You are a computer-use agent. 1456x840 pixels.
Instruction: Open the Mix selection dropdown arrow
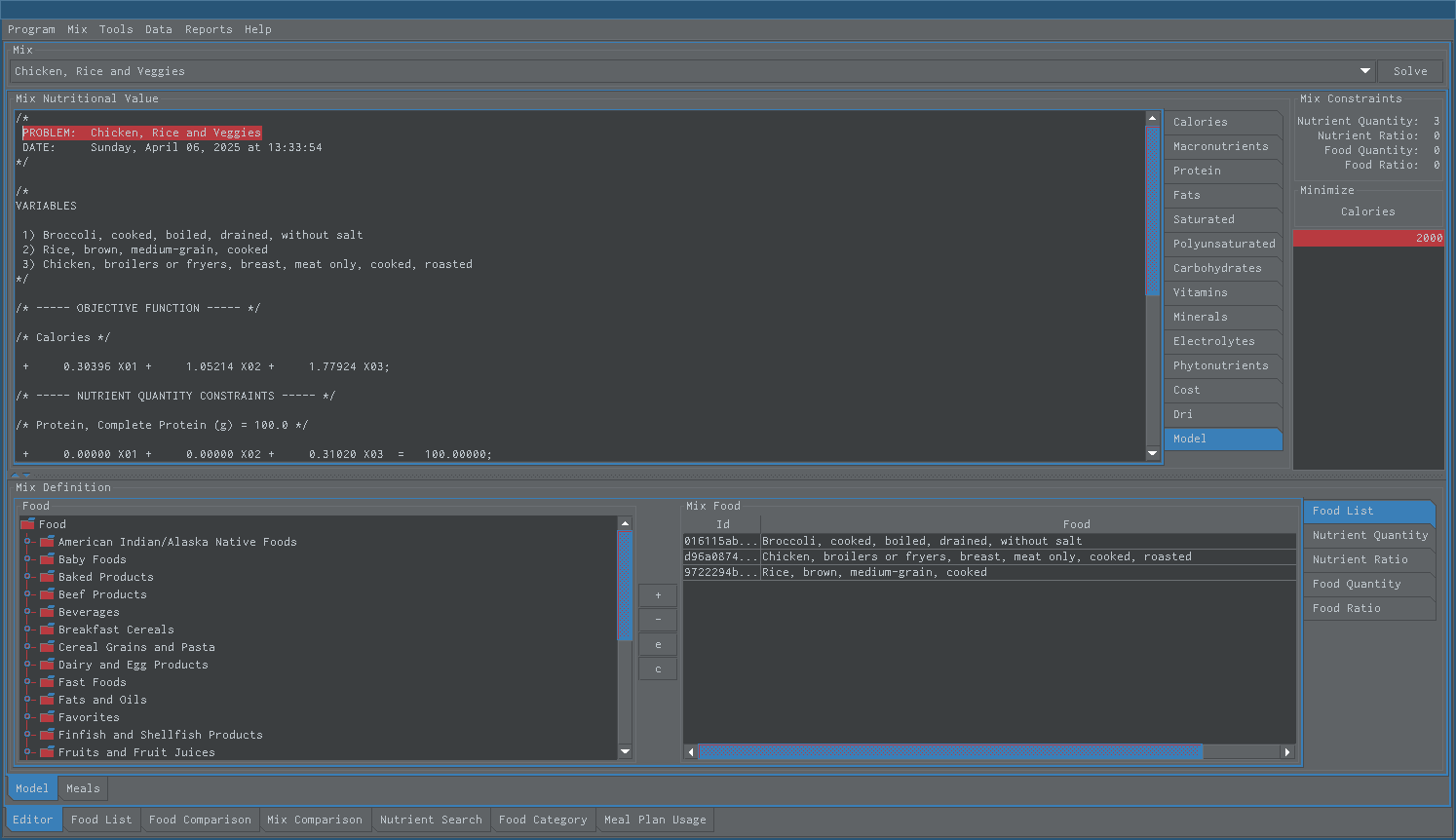coord(1365,71)
